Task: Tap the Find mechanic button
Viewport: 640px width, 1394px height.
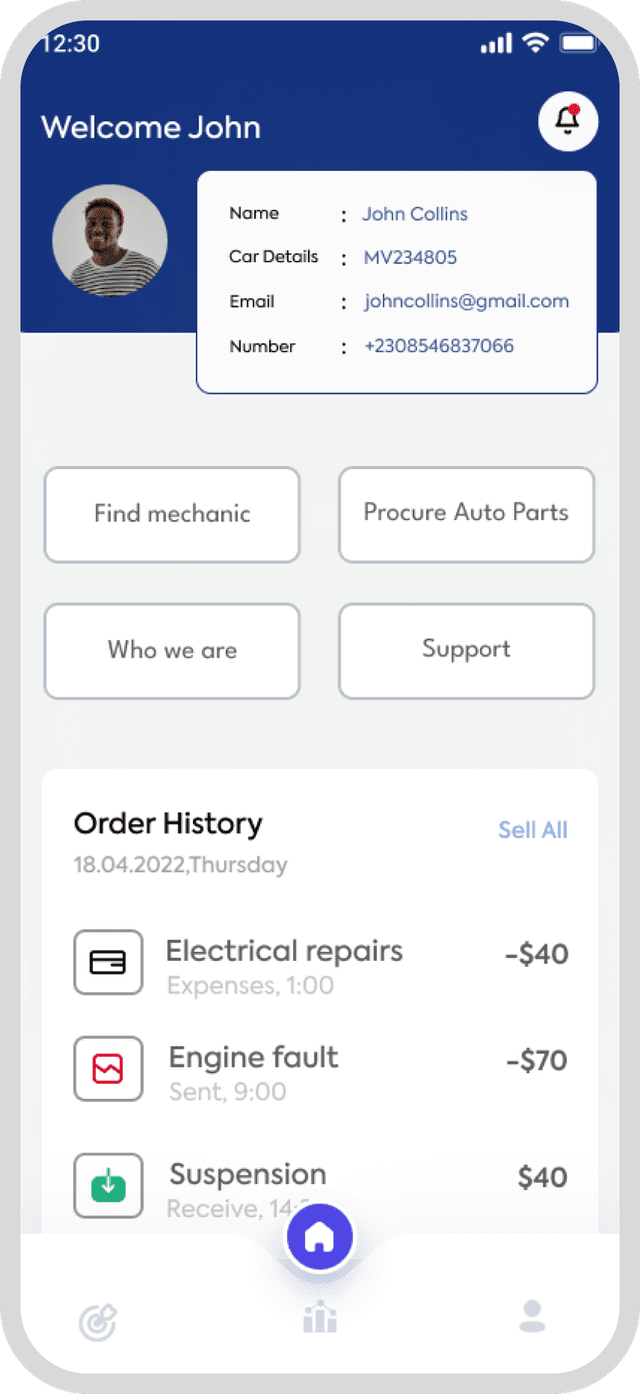Action: click(x=172, y=514)
